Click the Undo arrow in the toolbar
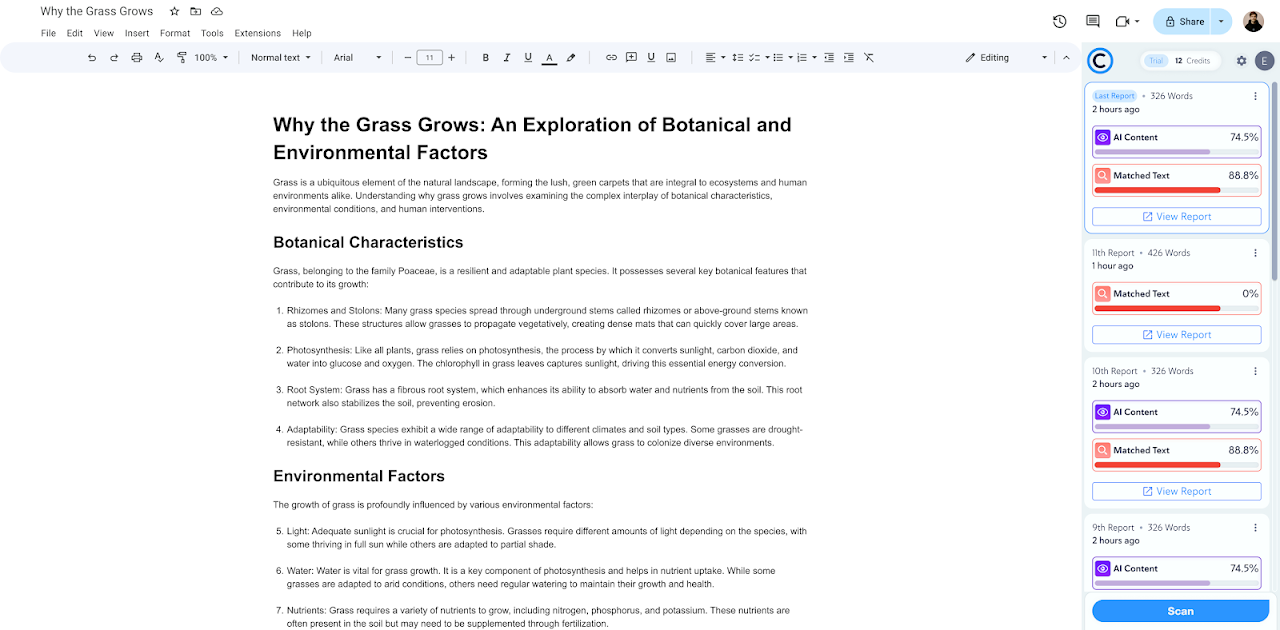This screenshot has height=630, width=1280. pyautogui.click(x=92, y=58)
